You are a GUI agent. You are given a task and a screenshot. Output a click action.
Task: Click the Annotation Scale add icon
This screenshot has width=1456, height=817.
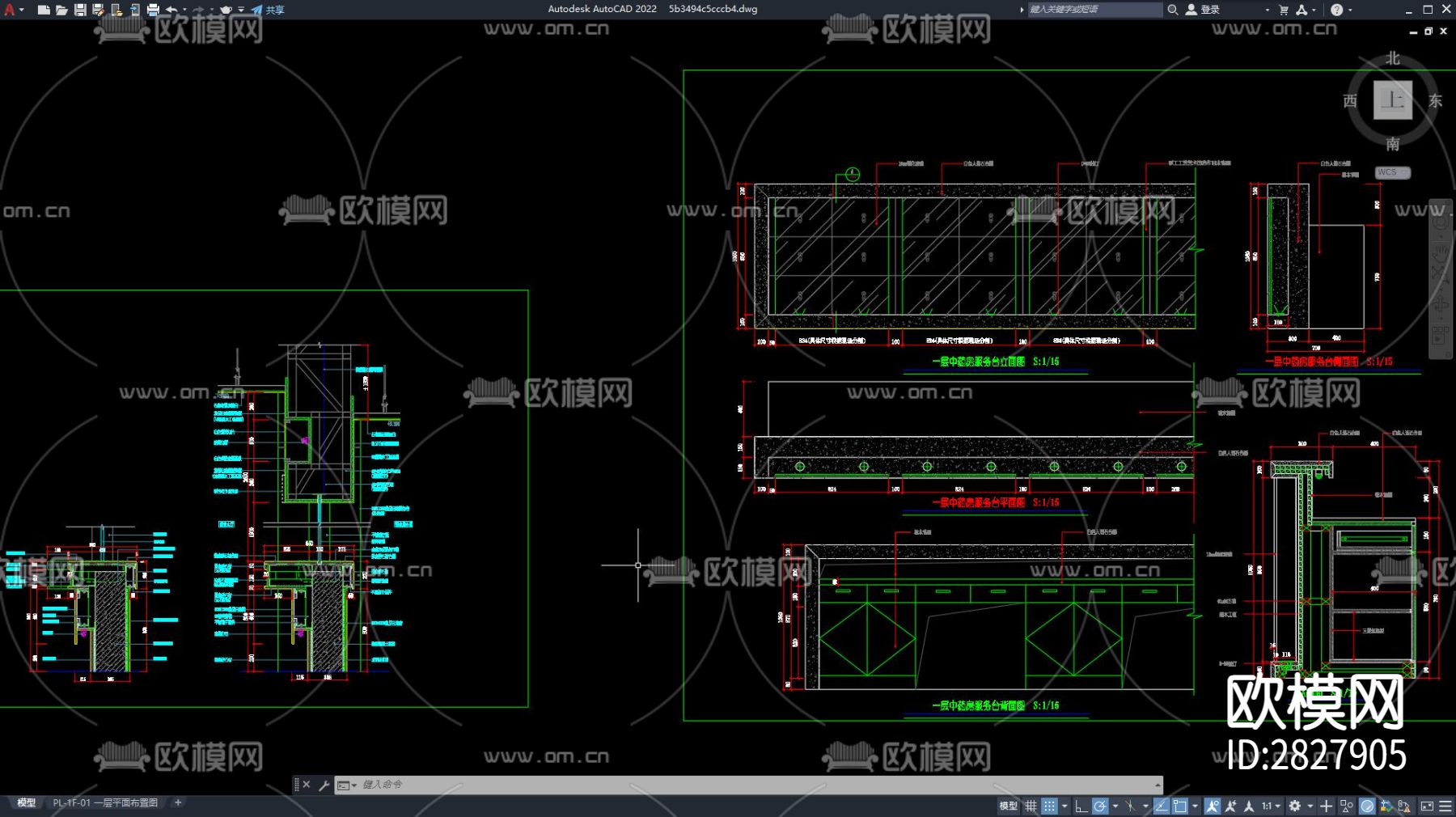pyautogui.click(x=1230, y=806)
